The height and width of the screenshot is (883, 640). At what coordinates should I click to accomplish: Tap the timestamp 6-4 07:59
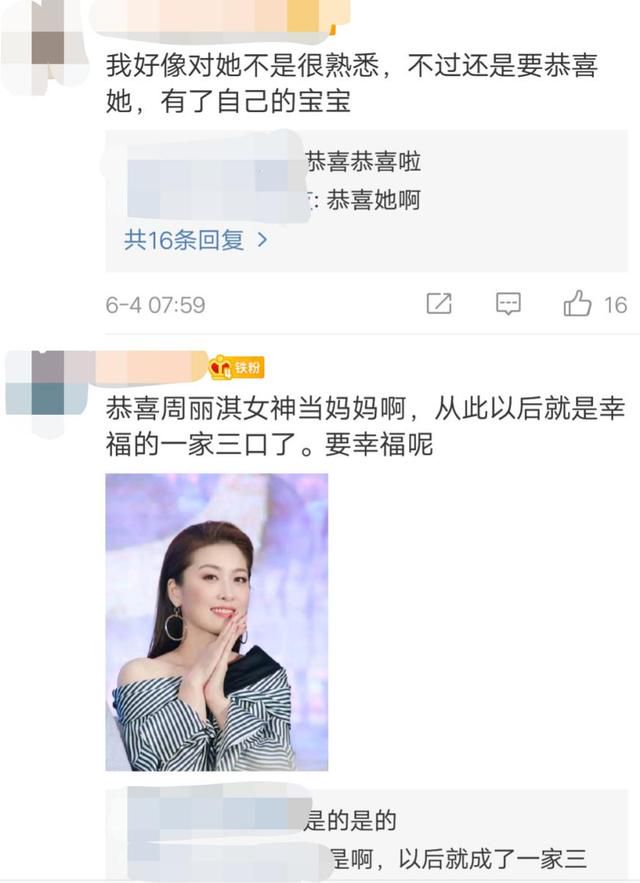[155, 305]
